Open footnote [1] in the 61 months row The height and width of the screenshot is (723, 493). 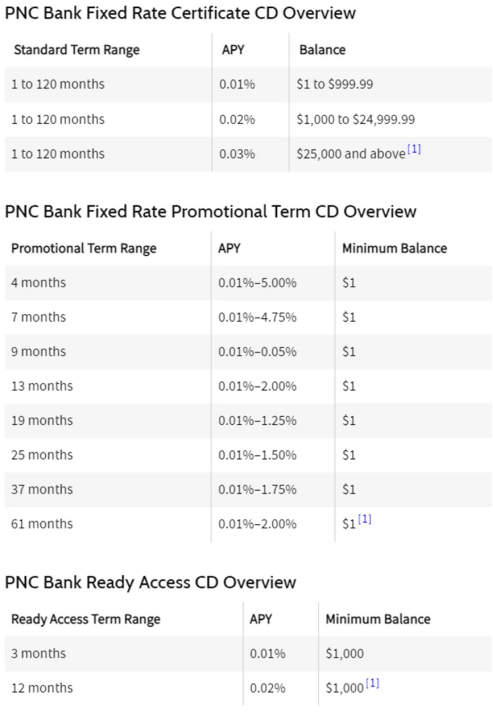(x=364, y=519)
